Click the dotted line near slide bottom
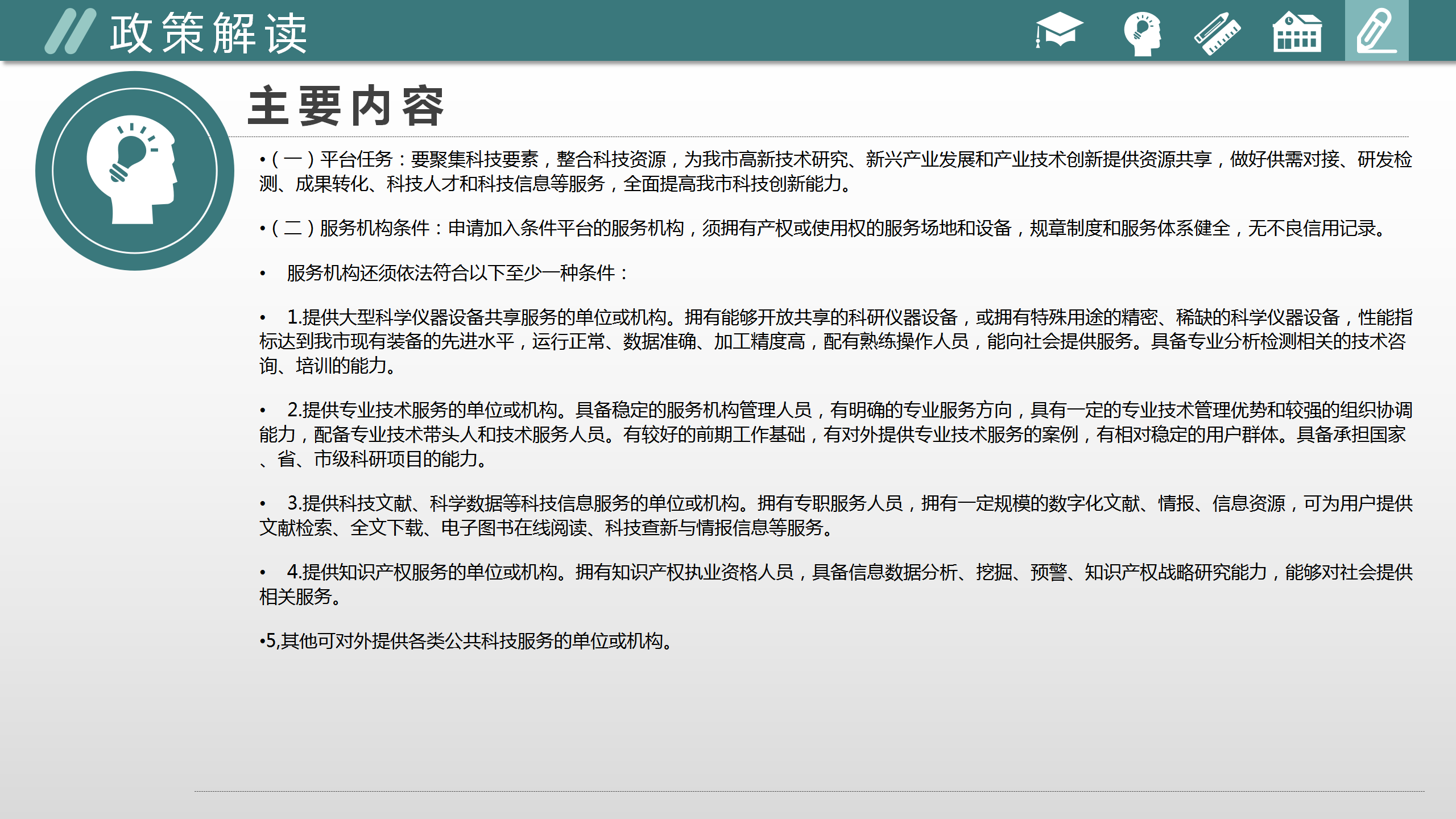The height and width of the screenshot is (819, 1456). (x=809, y=791)
